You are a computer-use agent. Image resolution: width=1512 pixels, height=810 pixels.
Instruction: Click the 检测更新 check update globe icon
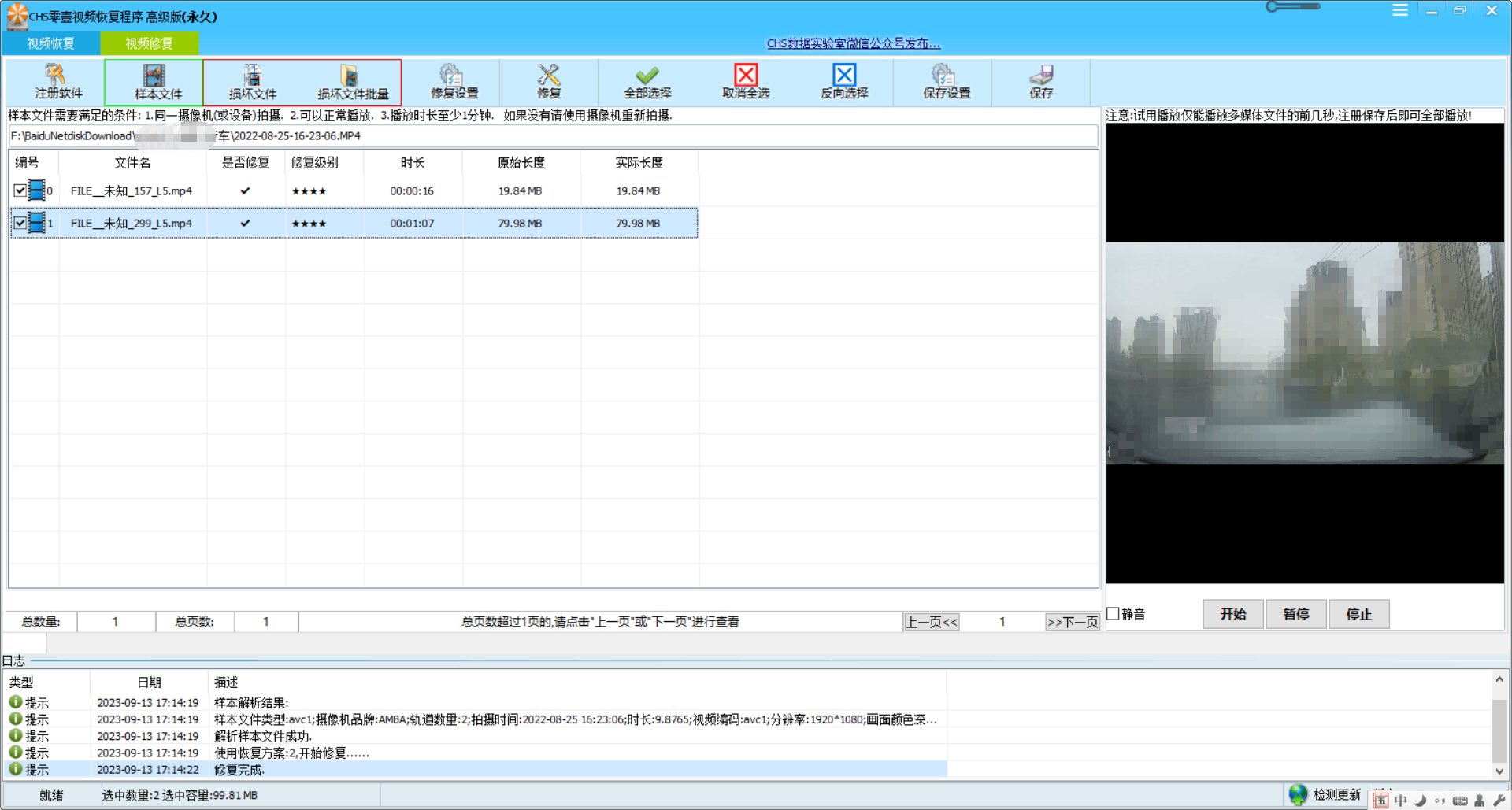tap(1298, 795)
